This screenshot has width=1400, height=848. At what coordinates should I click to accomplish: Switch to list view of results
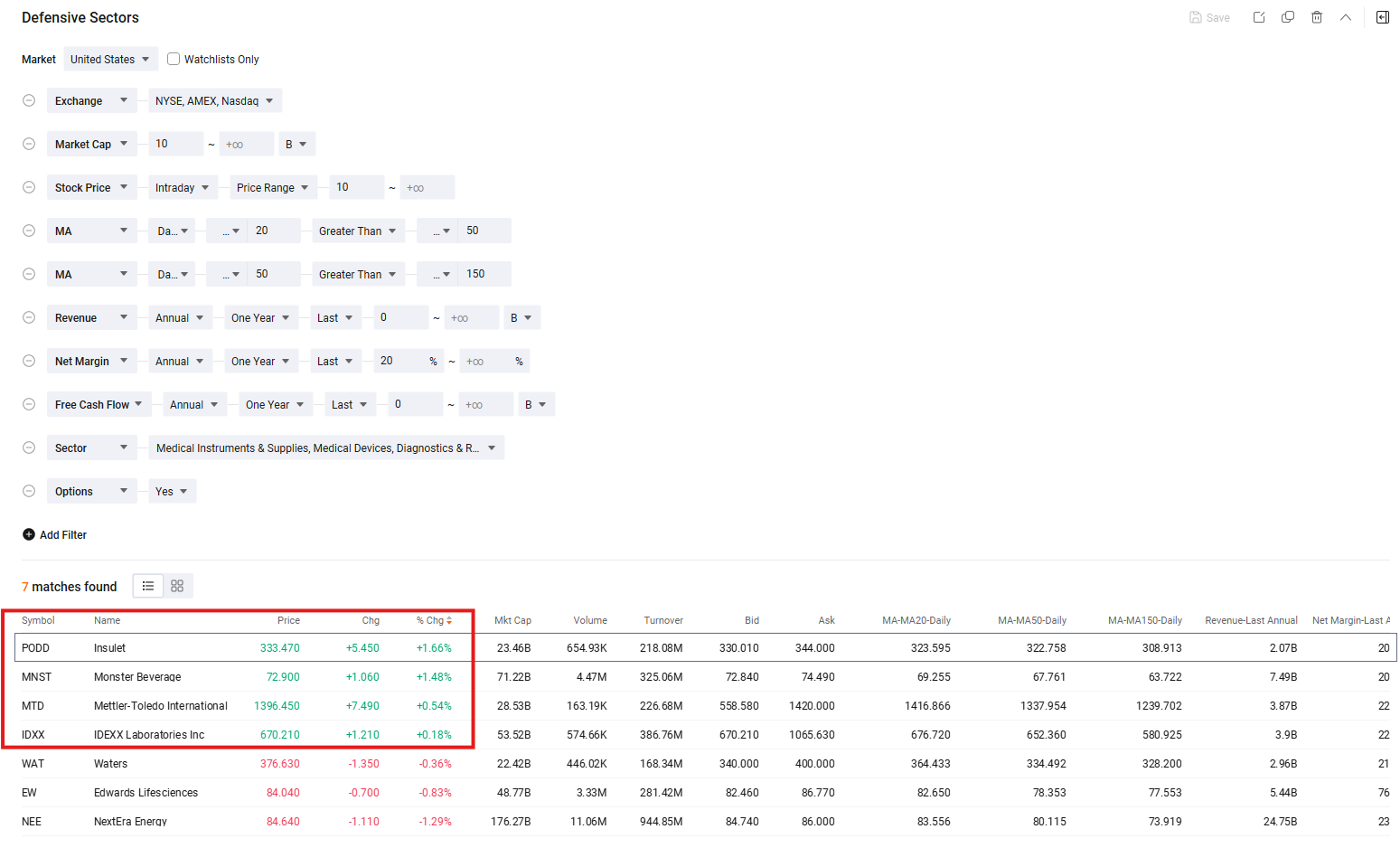pyautogui.click(x=148, y=586)
